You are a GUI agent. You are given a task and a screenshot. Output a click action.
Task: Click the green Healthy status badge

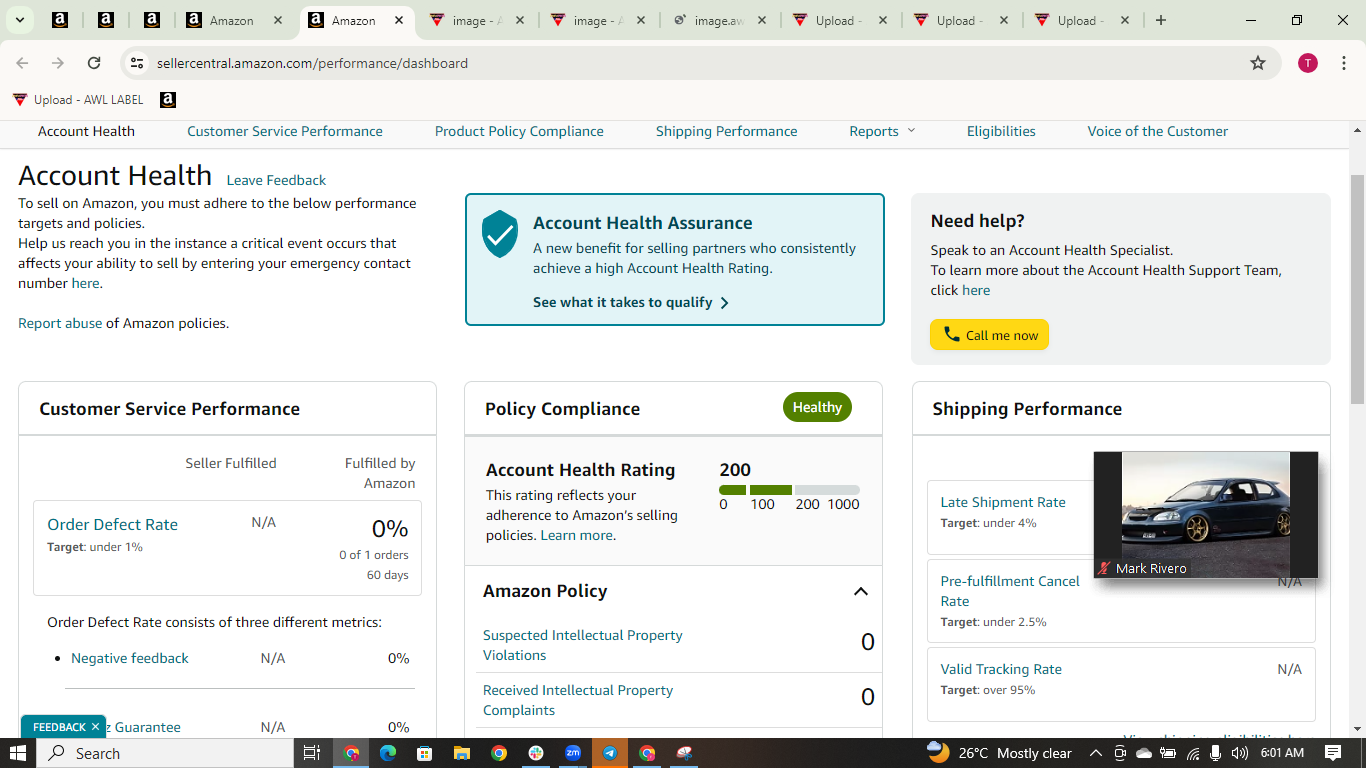[817, 407]
